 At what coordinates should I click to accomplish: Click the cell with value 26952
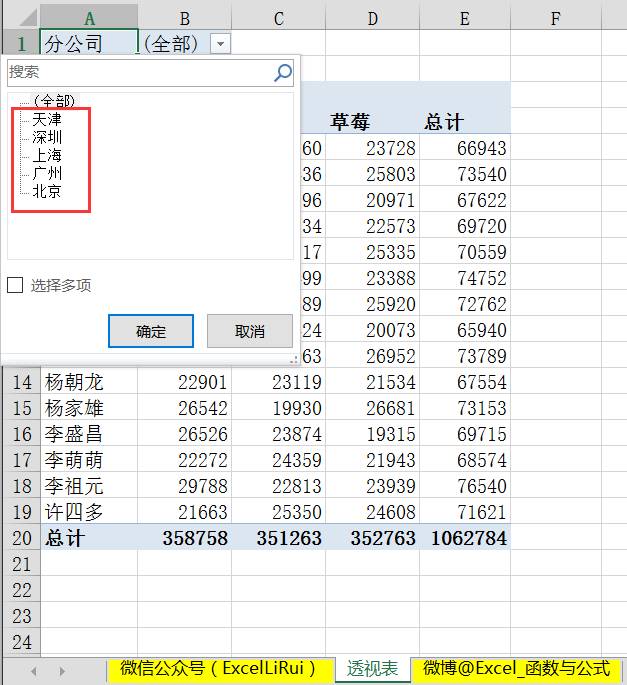373,356
